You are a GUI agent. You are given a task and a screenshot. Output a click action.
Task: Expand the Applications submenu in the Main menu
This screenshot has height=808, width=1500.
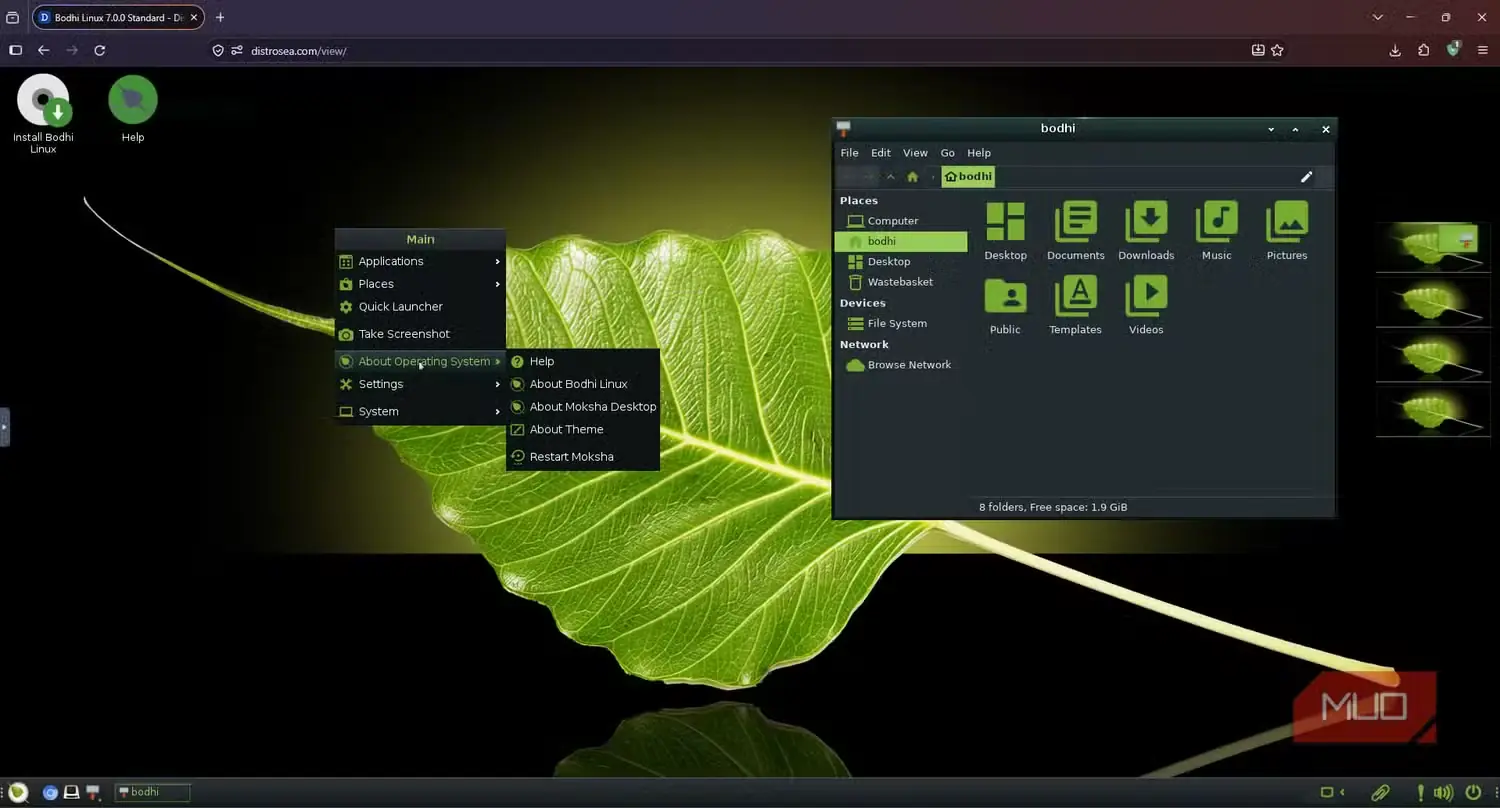pyautogui.click(x=420, y=261)
